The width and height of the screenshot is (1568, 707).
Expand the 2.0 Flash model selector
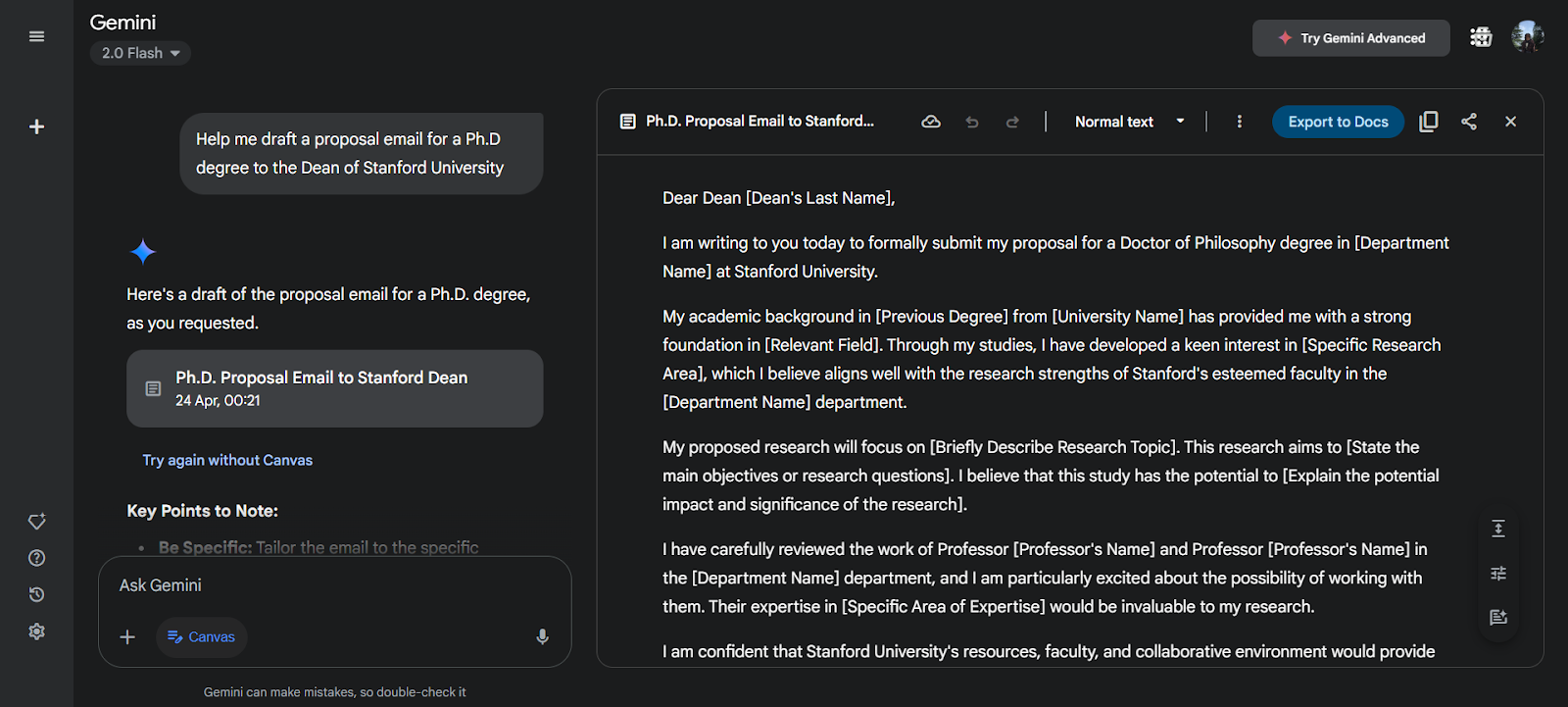click(140, 53)
